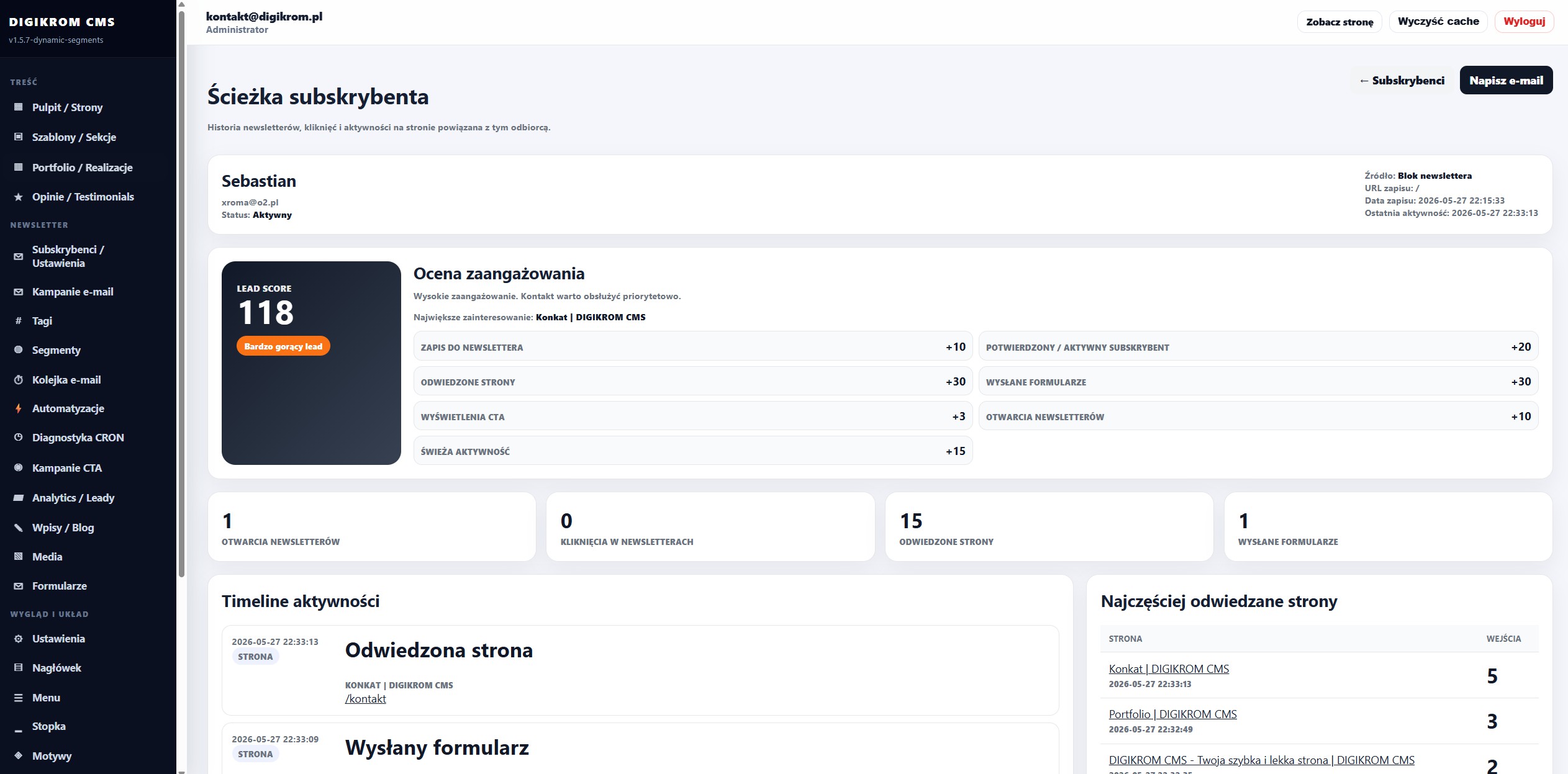Click the sidebar vertical scrollbar

[181, 295]
